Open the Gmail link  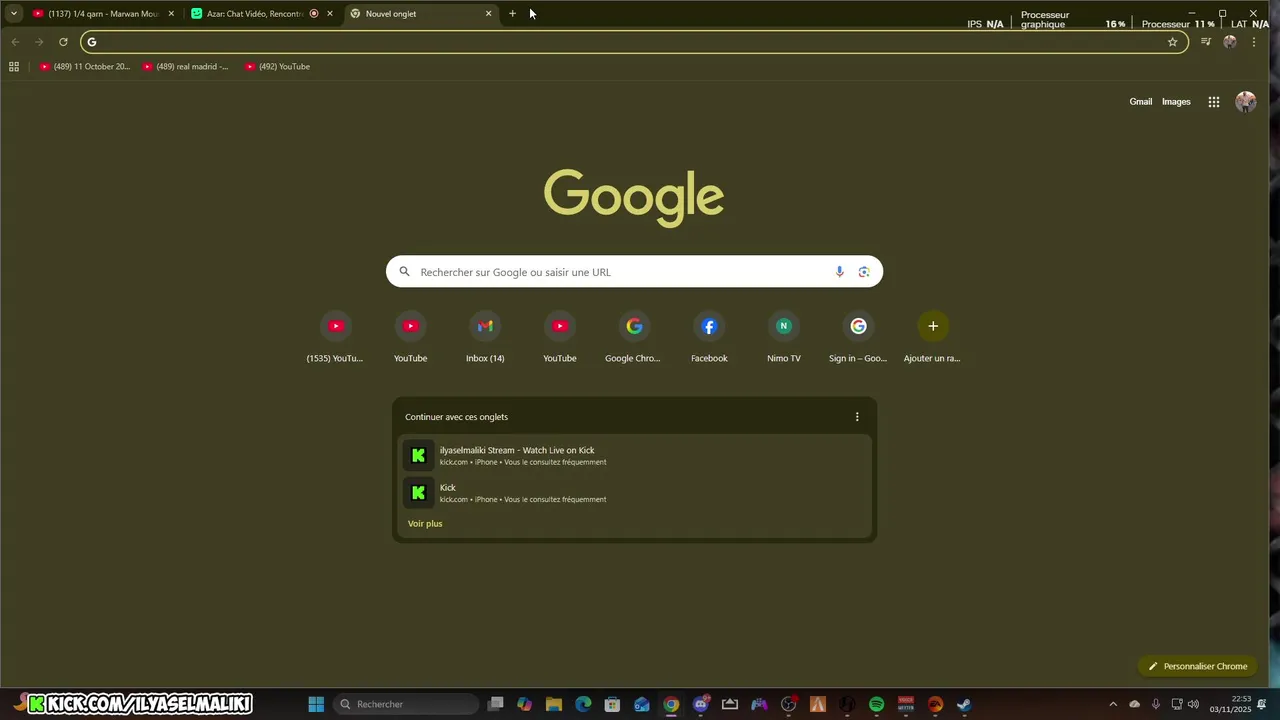pos(1141,102)
